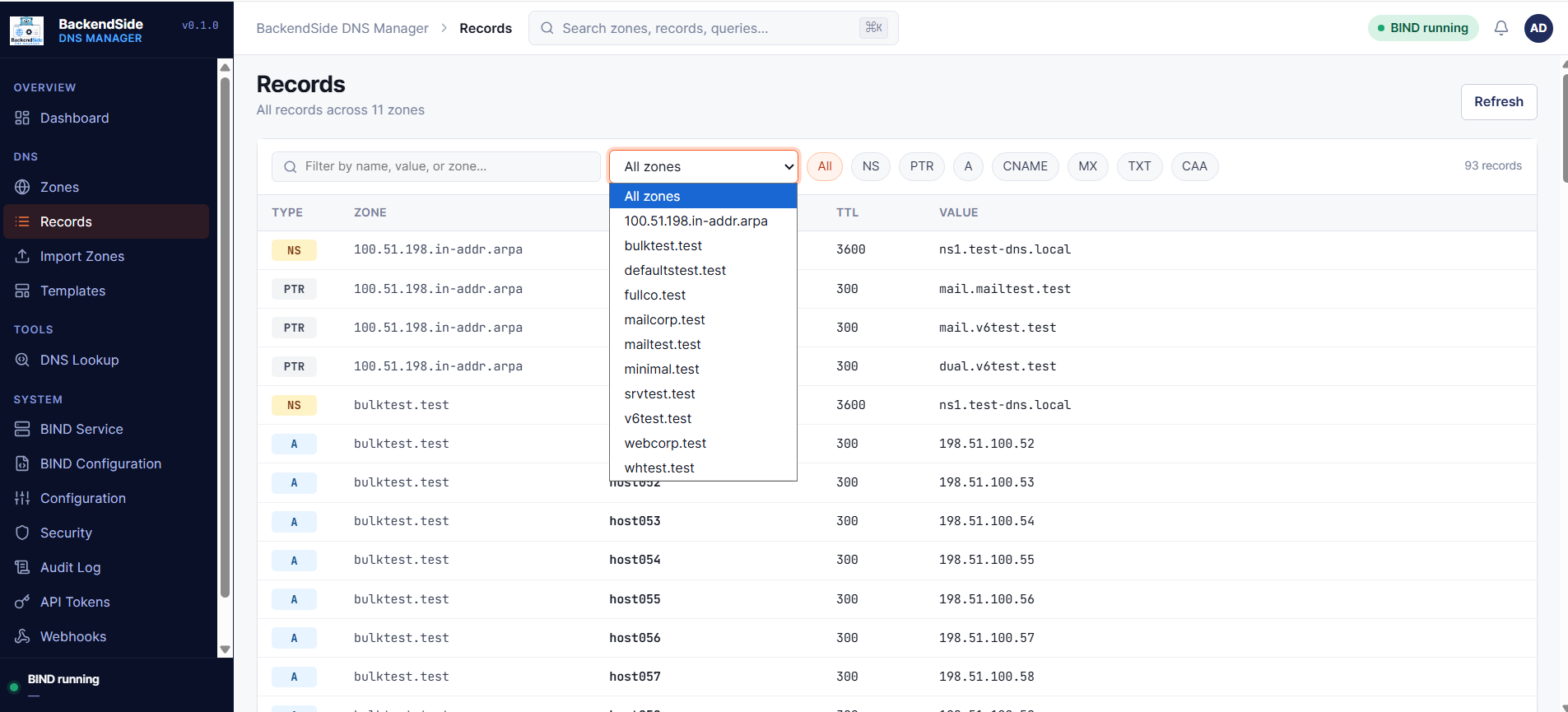Filter records by NS type pill
The width and height of the screenshot is (1568, 712).
point(871,166)
